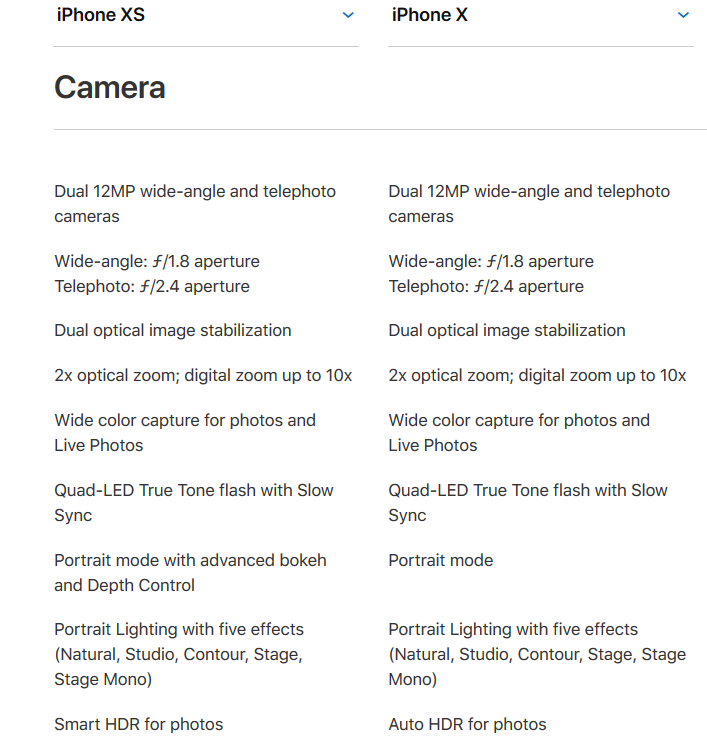Select 2x optical zoom line under iPhone X
707x748 pixels.
tap(537, 375)
